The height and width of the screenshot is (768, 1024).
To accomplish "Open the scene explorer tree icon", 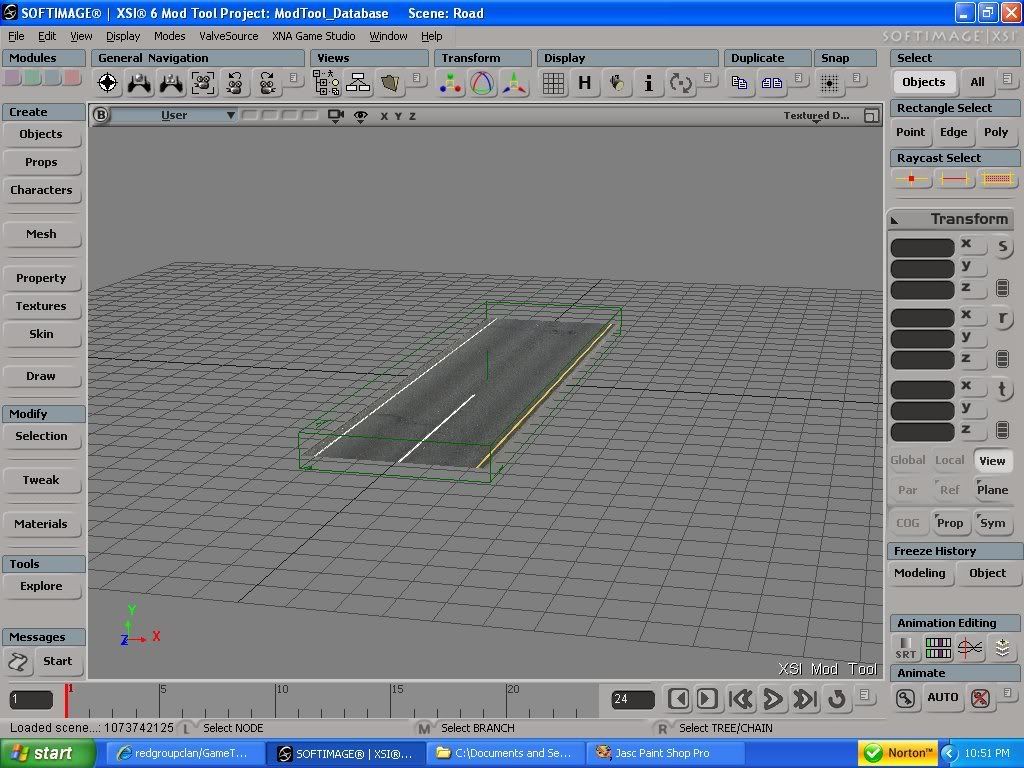I will [326, 83].
